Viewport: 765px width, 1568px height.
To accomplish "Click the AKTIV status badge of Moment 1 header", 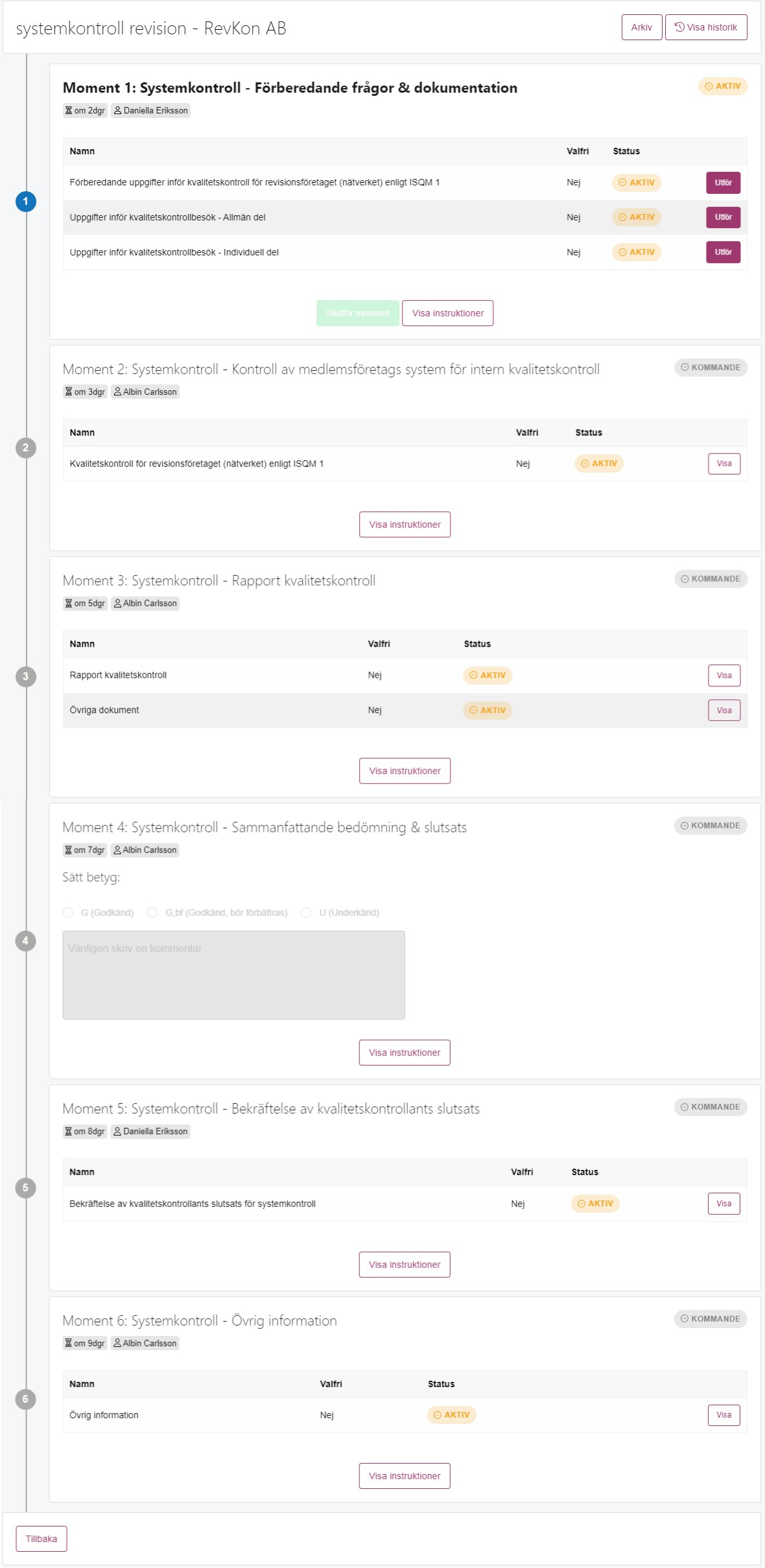I will (722, 86).
